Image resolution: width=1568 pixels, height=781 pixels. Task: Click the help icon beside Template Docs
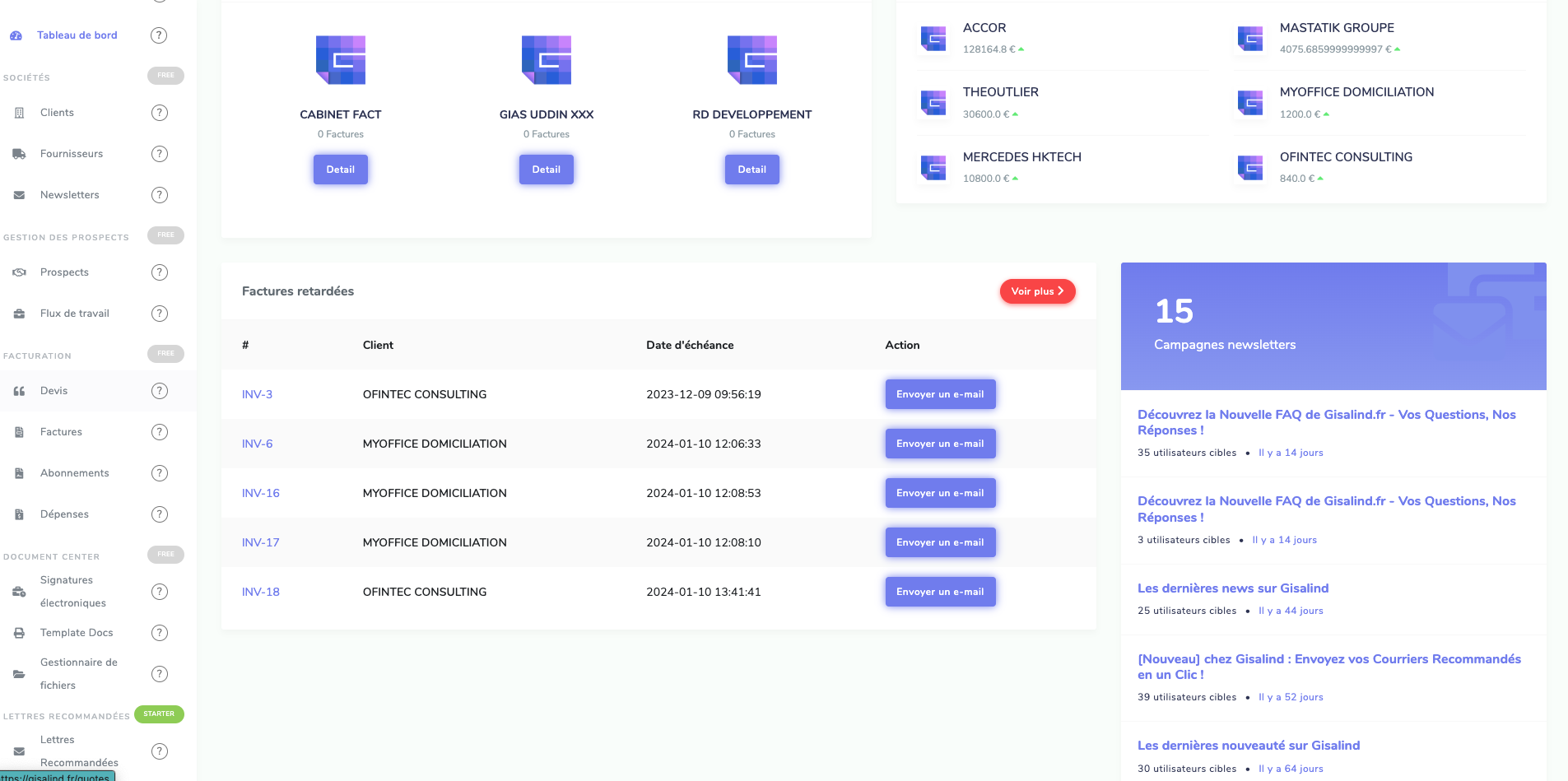(x=159, y=633)
